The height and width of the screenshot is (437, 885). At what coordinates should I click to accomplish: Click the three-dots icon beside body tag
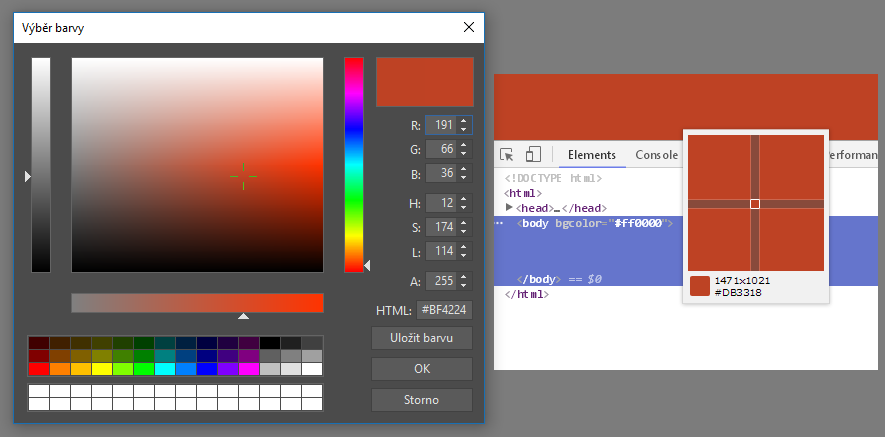tap(500, 223)
